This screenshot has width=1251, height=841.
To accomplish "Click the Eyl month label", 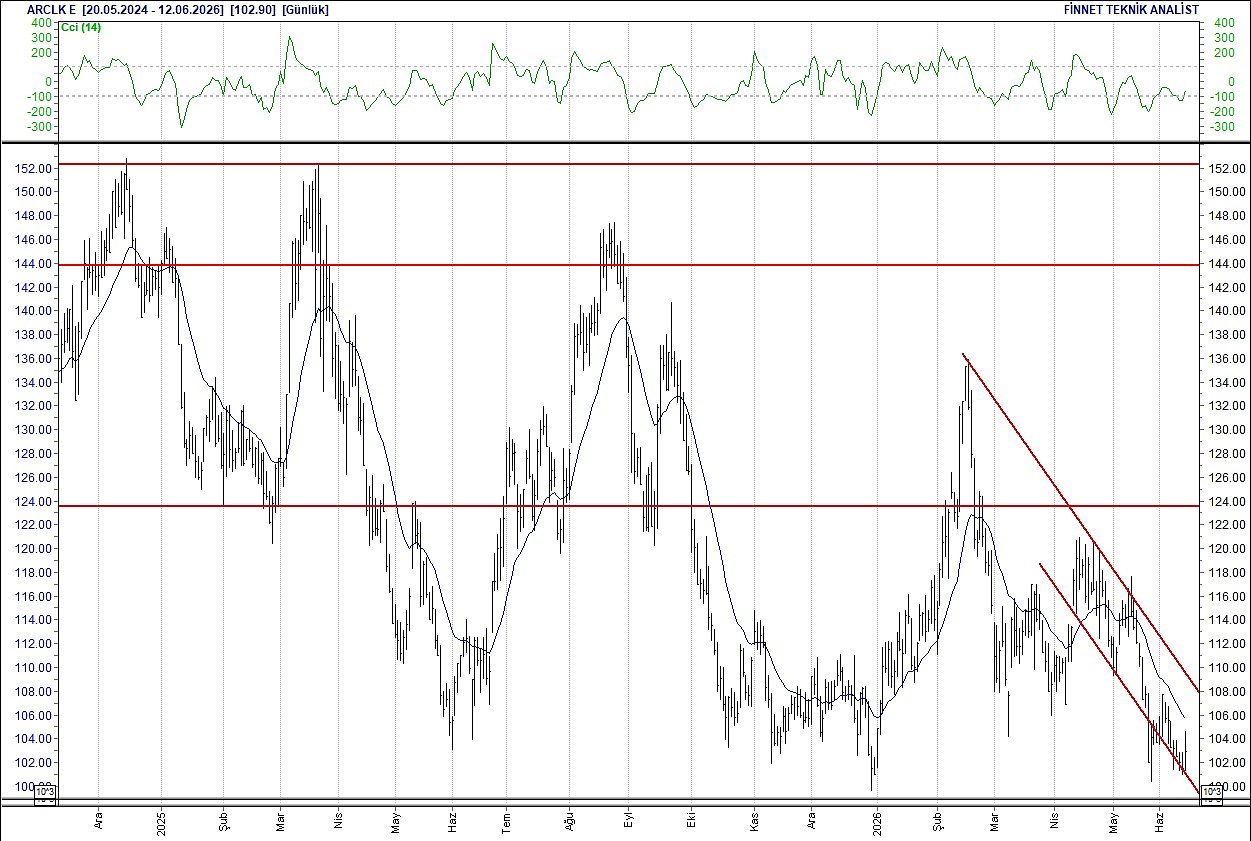I will 629,818.
